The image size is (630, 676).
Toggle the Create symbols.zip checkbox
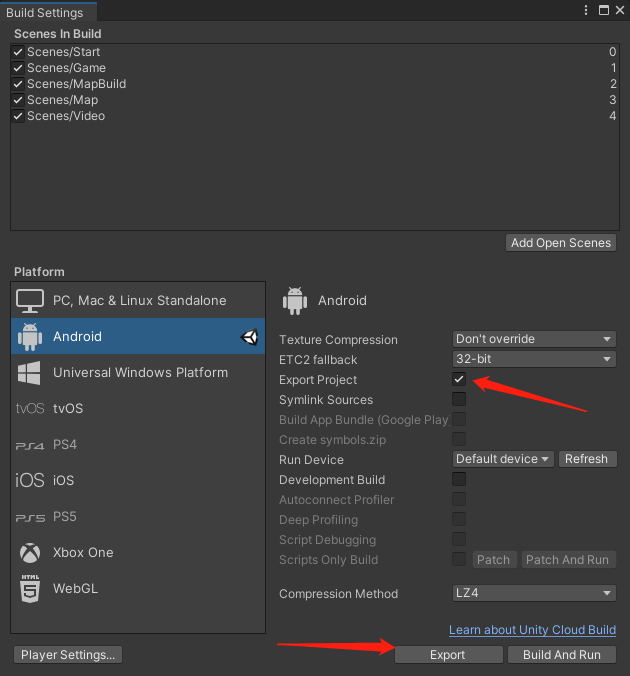[459, 439]
